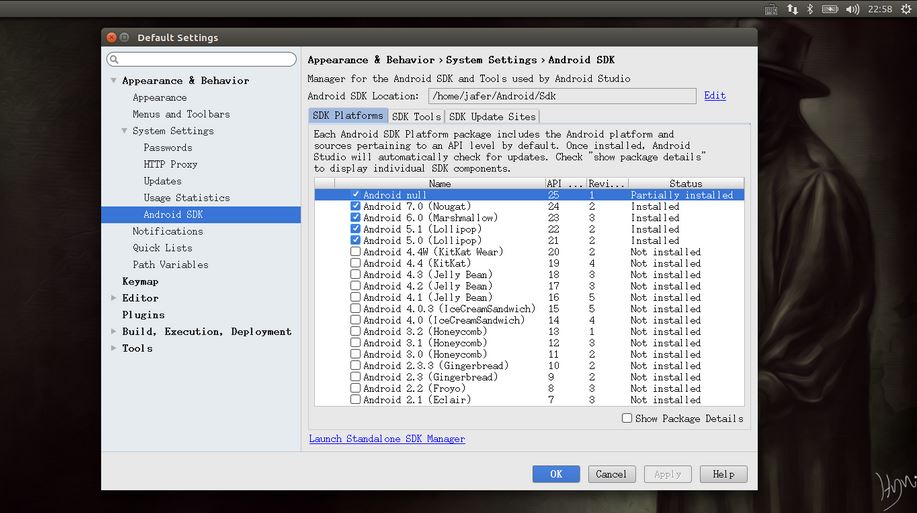Click the Android SDK Location path field

(562, 96)
